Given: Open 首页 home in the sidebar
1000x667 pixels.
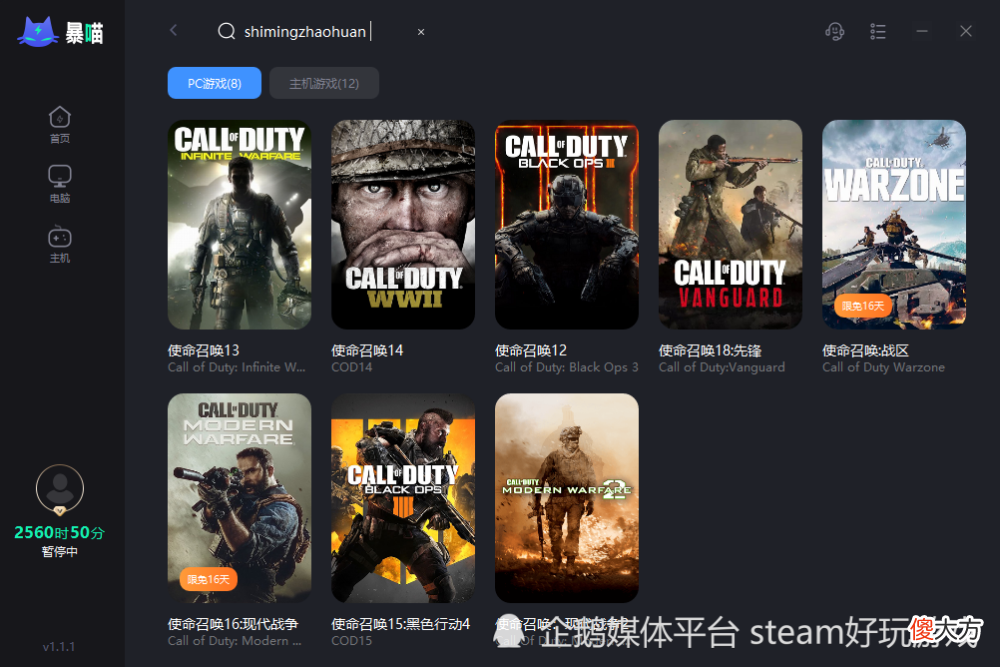Looking at the screenshot, I should tap(60, 125).
